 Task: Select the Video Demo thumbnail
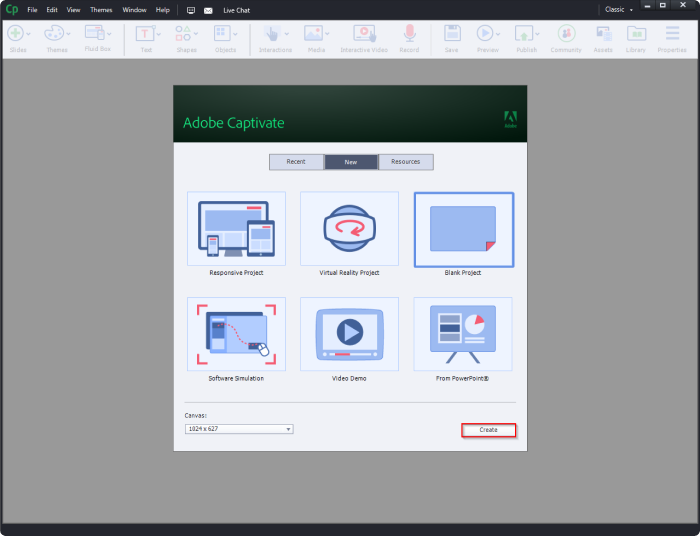click(x=349, y=334)
